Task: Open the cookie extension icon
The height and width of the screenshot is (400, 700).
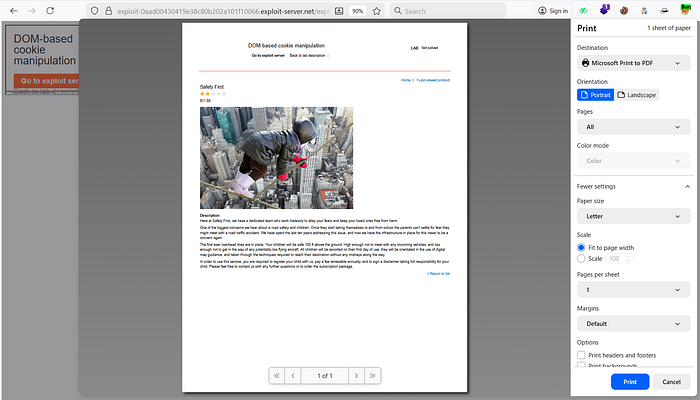Action: (x=624, y=10)
